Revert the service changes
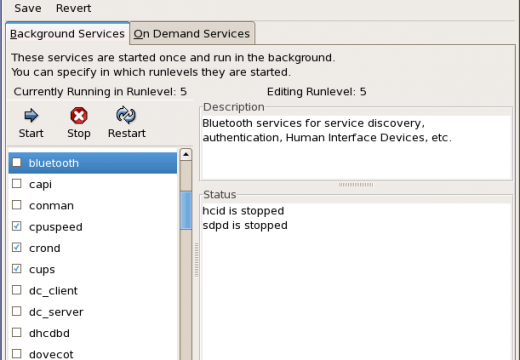Image resolution: width=520 pixels, height=360 pixels. (73, 8)
